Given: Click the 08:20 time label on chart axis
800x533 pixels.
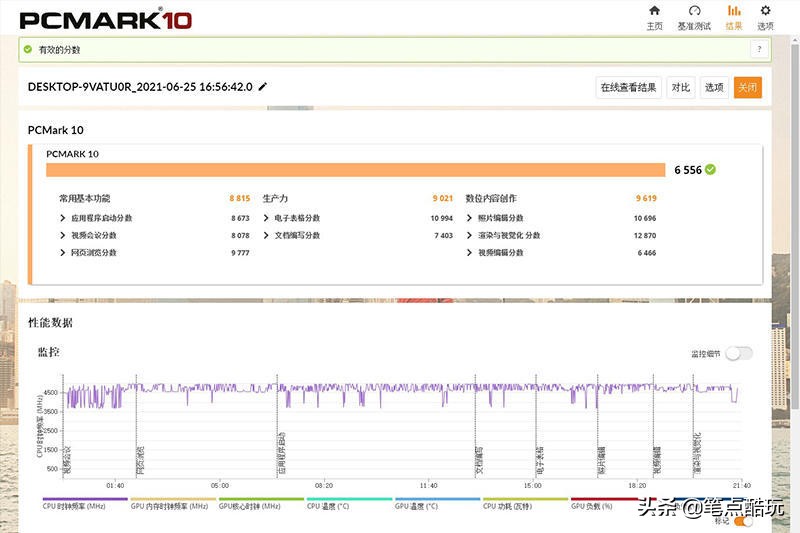Looking at the screenshot, I should point(324,486).
